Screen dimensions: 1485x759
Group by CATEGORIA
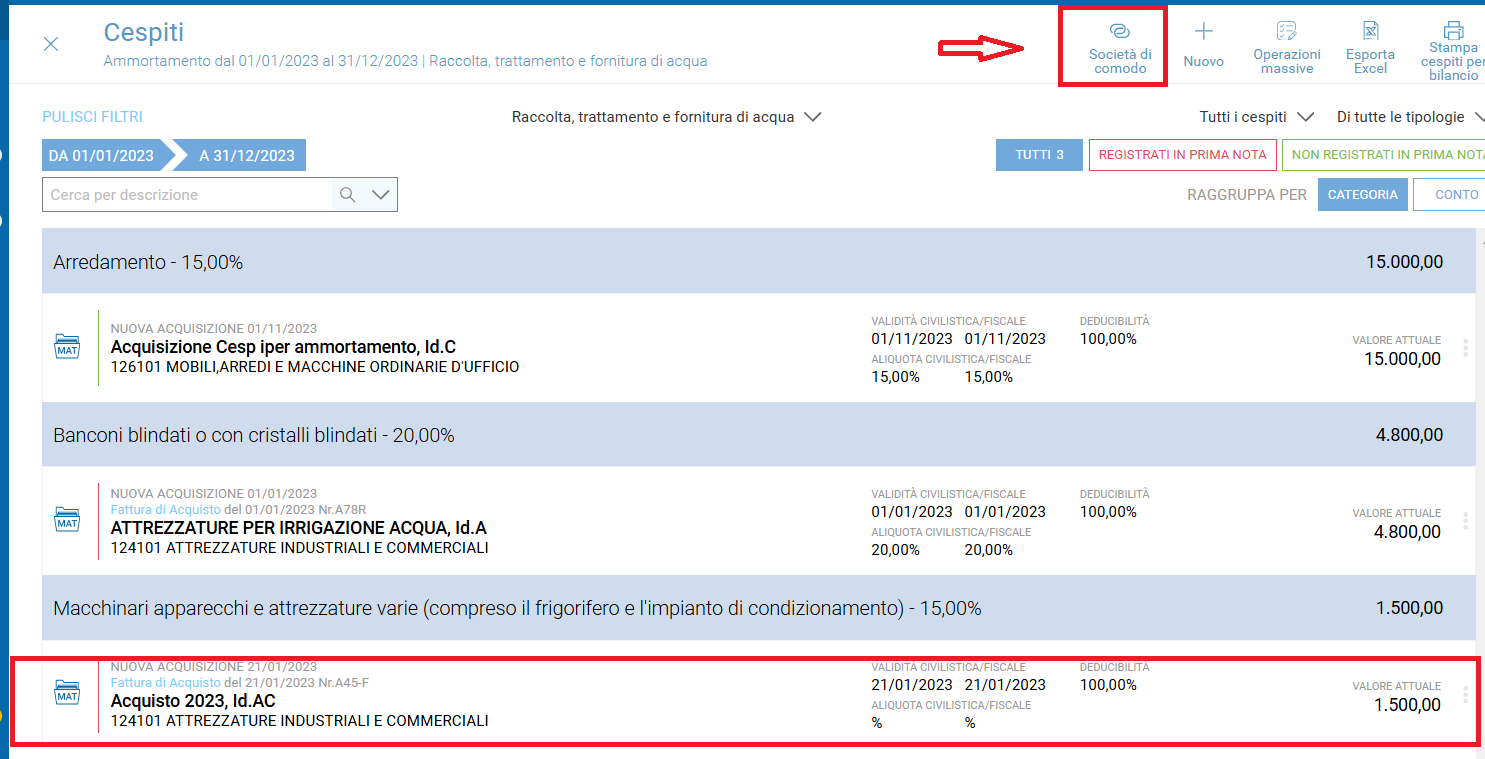(1363, 195)
